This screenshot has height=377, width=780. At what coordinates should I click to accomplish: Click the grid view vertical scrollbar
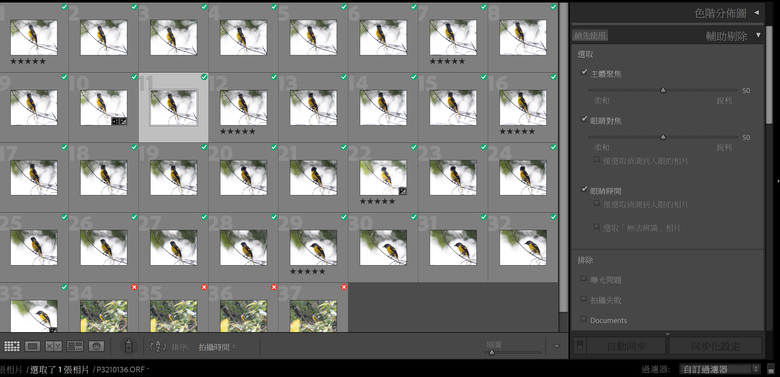click(x=564, y=157)
